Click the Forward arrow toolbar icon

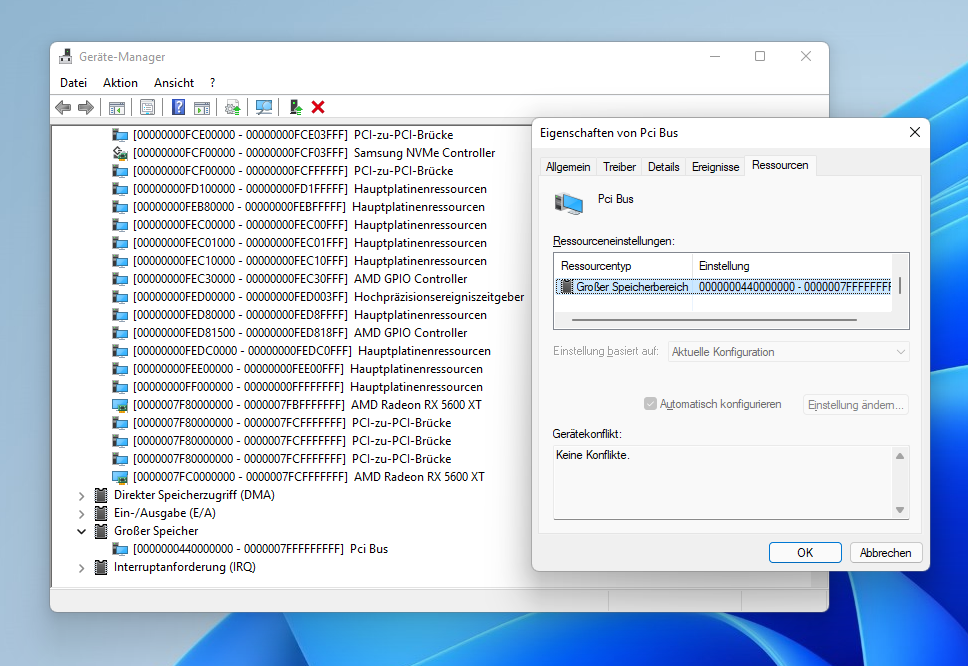(86, 107)
